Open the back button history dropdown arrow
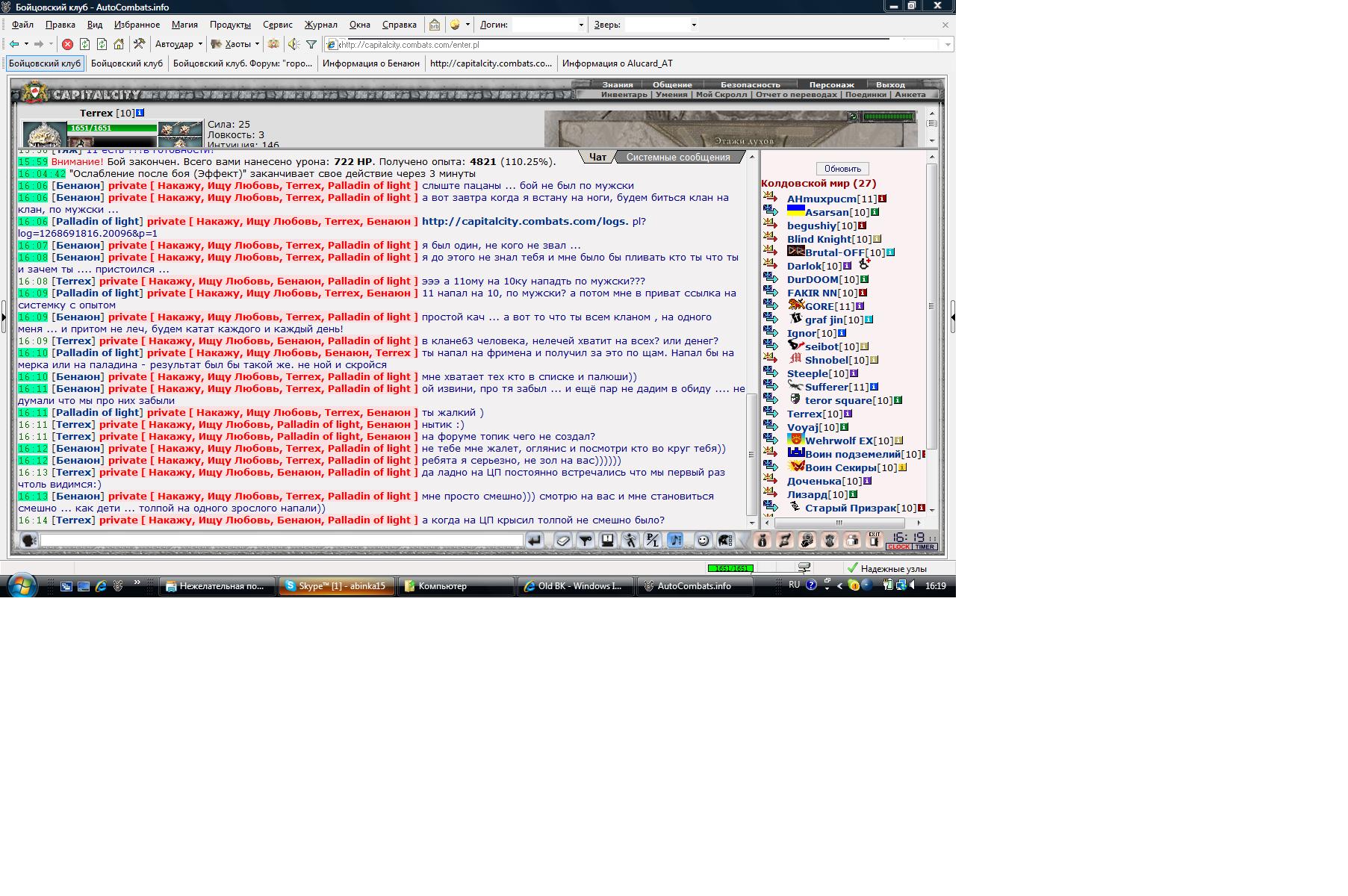The image size is (1348, 896). point(26,44)
